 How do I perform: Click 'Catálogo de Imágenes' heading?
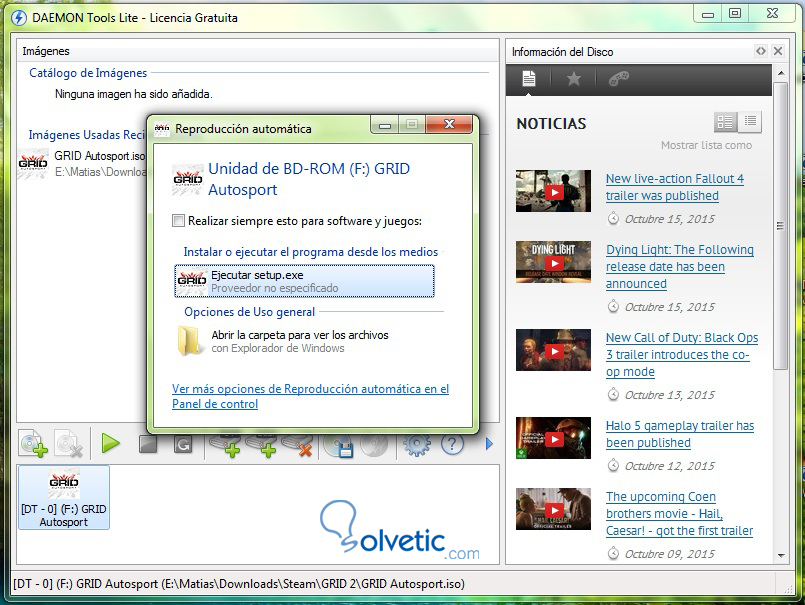[88, 73]
